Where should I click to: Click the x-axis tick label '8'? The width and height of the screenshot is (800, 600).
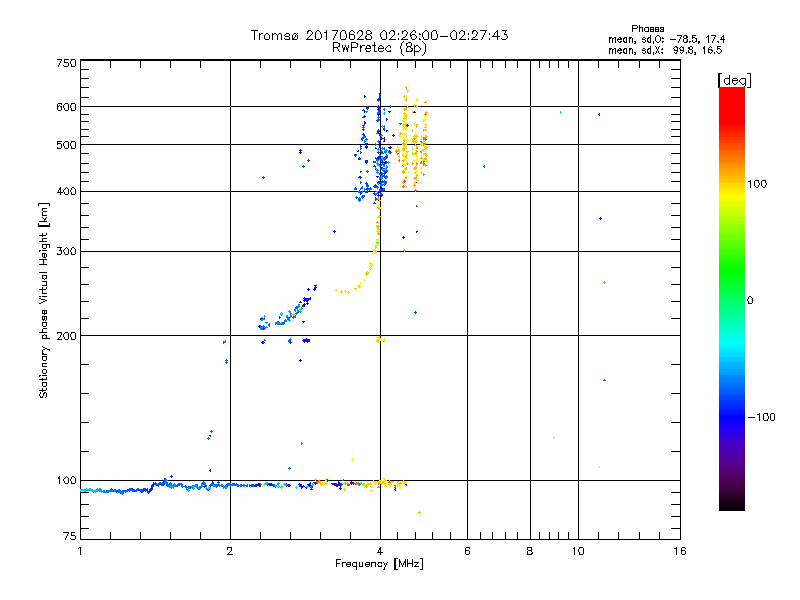pos(530,551)
